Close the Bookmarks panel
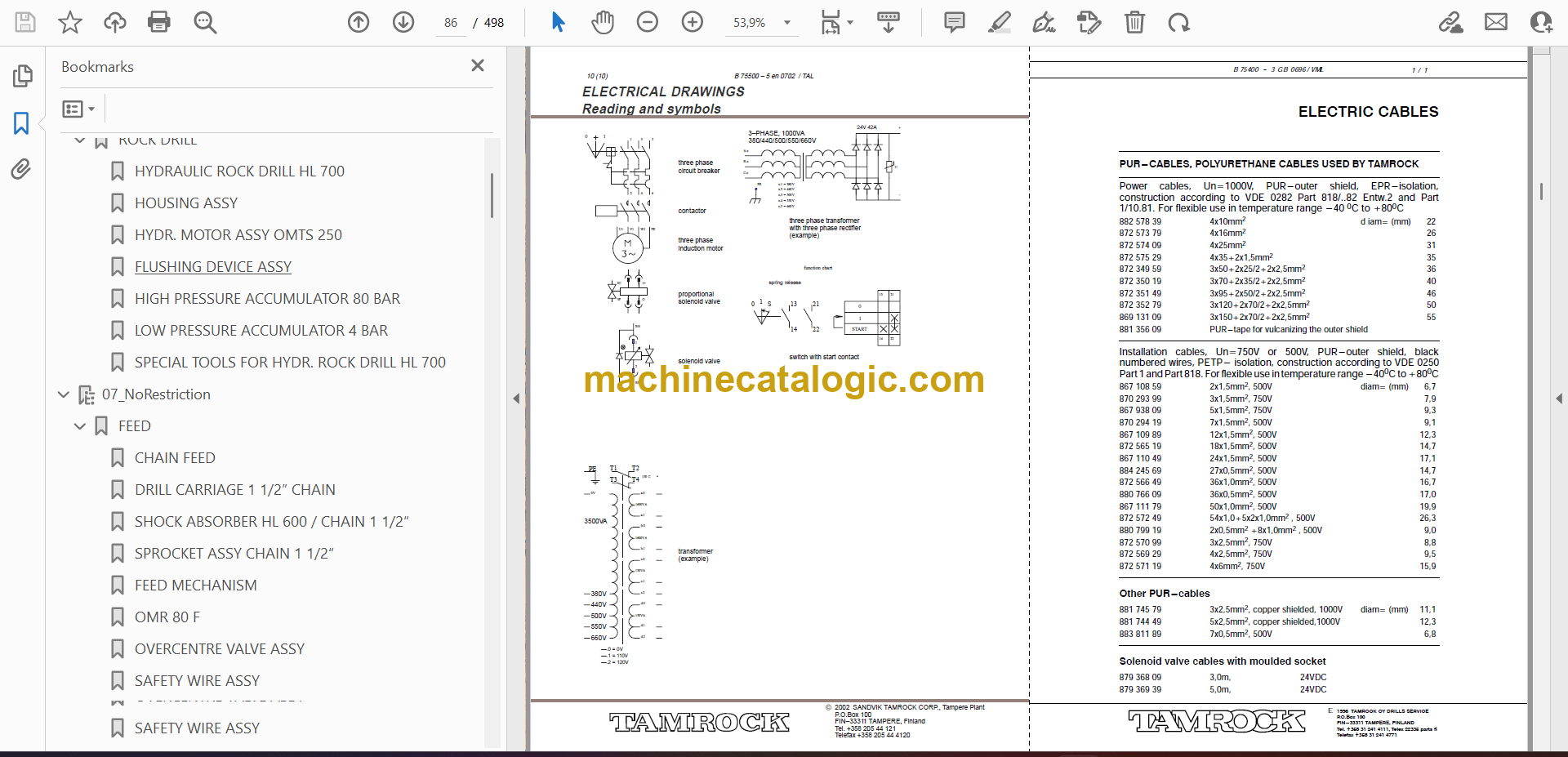The image size is (1568, 757). (478, 65)
